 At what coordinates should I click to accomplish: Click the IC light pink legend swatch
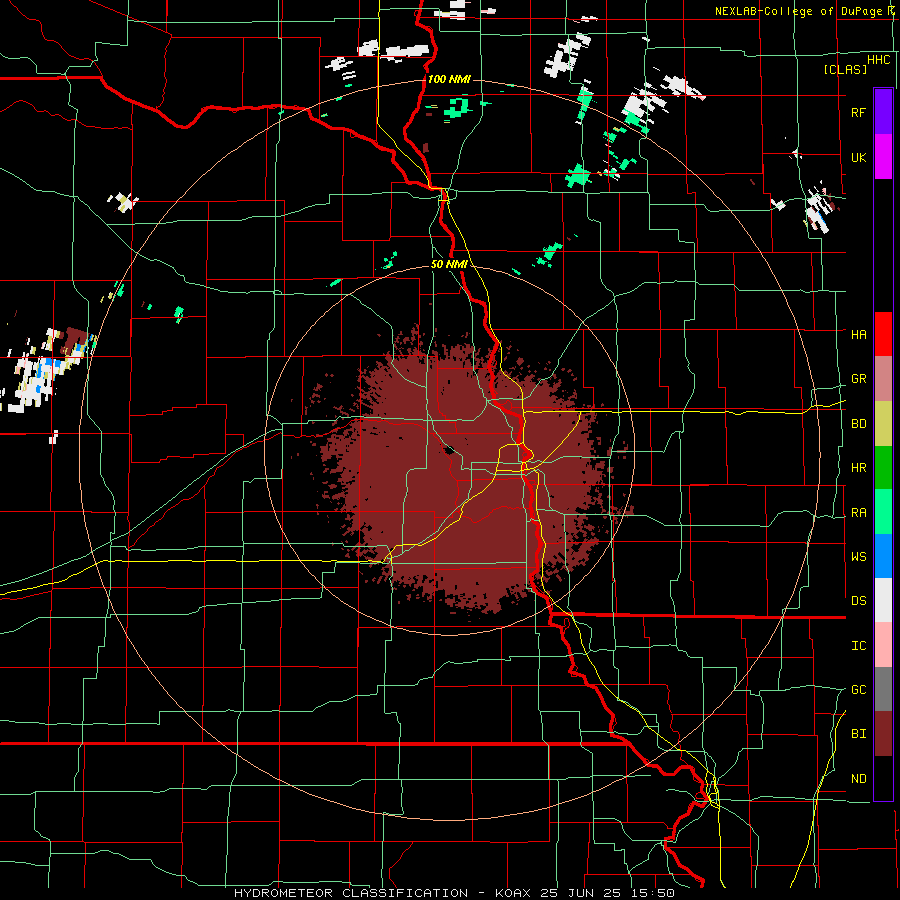(x=883, y=645)
